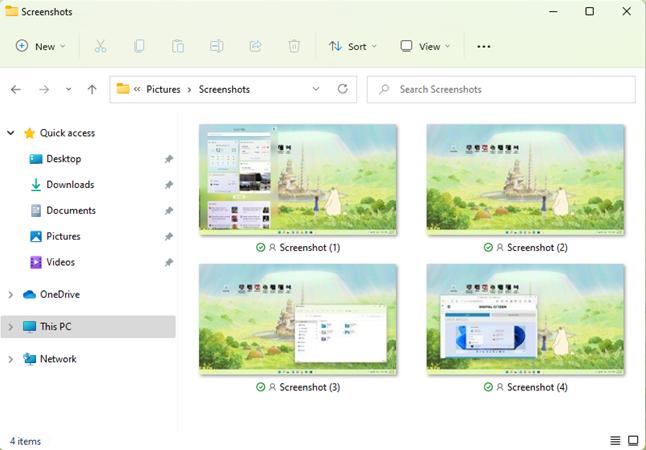Open the View menu
The height and width of the screenshot is (450, 646).
tap(425, 46)
